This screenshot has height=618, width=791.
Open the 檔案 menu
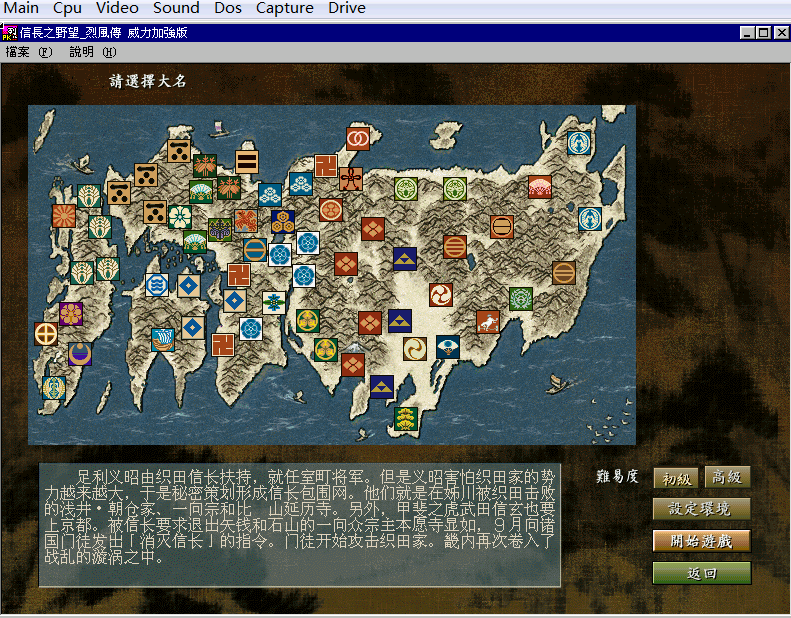28,52
